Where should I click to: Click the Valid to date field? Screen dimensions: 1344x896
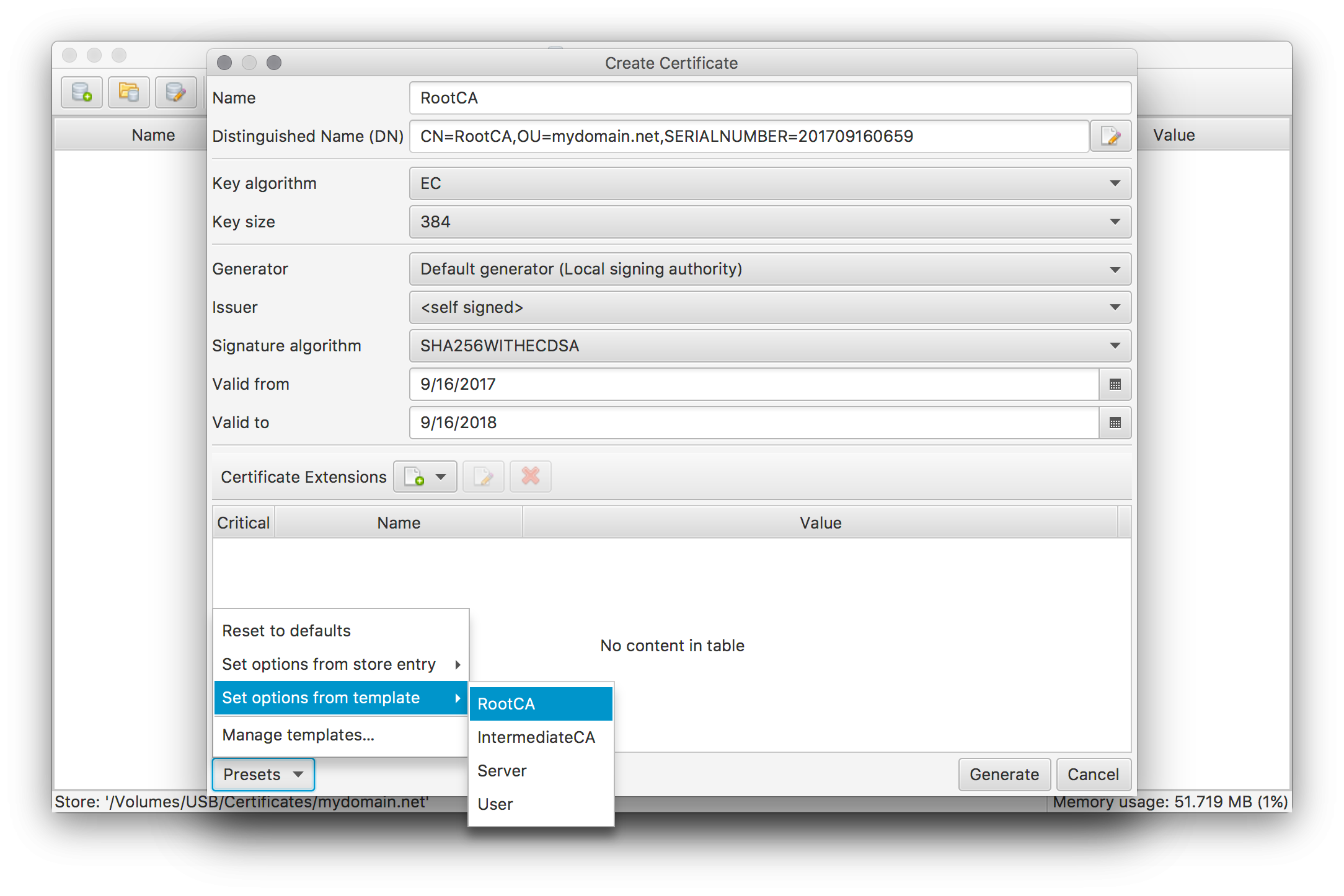coord(754,423)
